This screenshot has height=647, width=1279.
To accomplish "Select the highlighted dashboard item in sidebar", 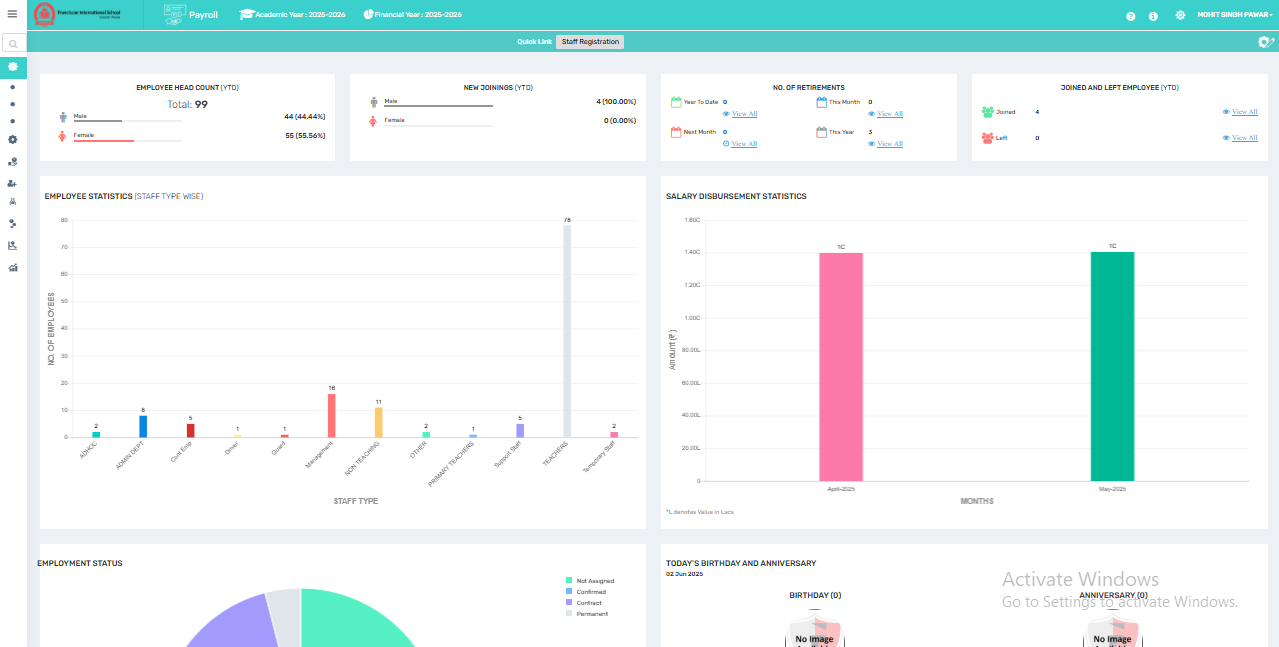I will pyautogui.click(x=13, y=67).
